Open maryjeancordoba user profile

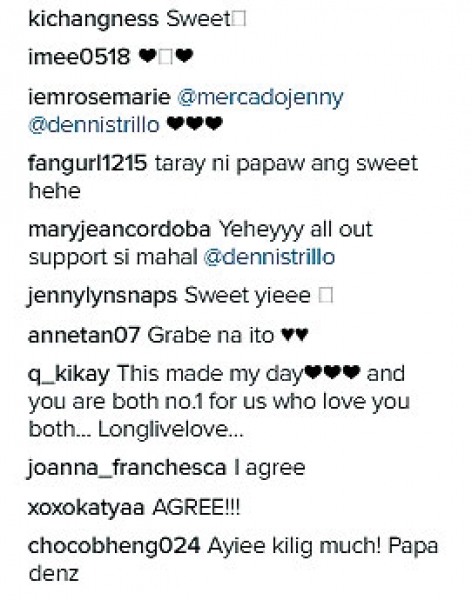(x=119, y=231)
